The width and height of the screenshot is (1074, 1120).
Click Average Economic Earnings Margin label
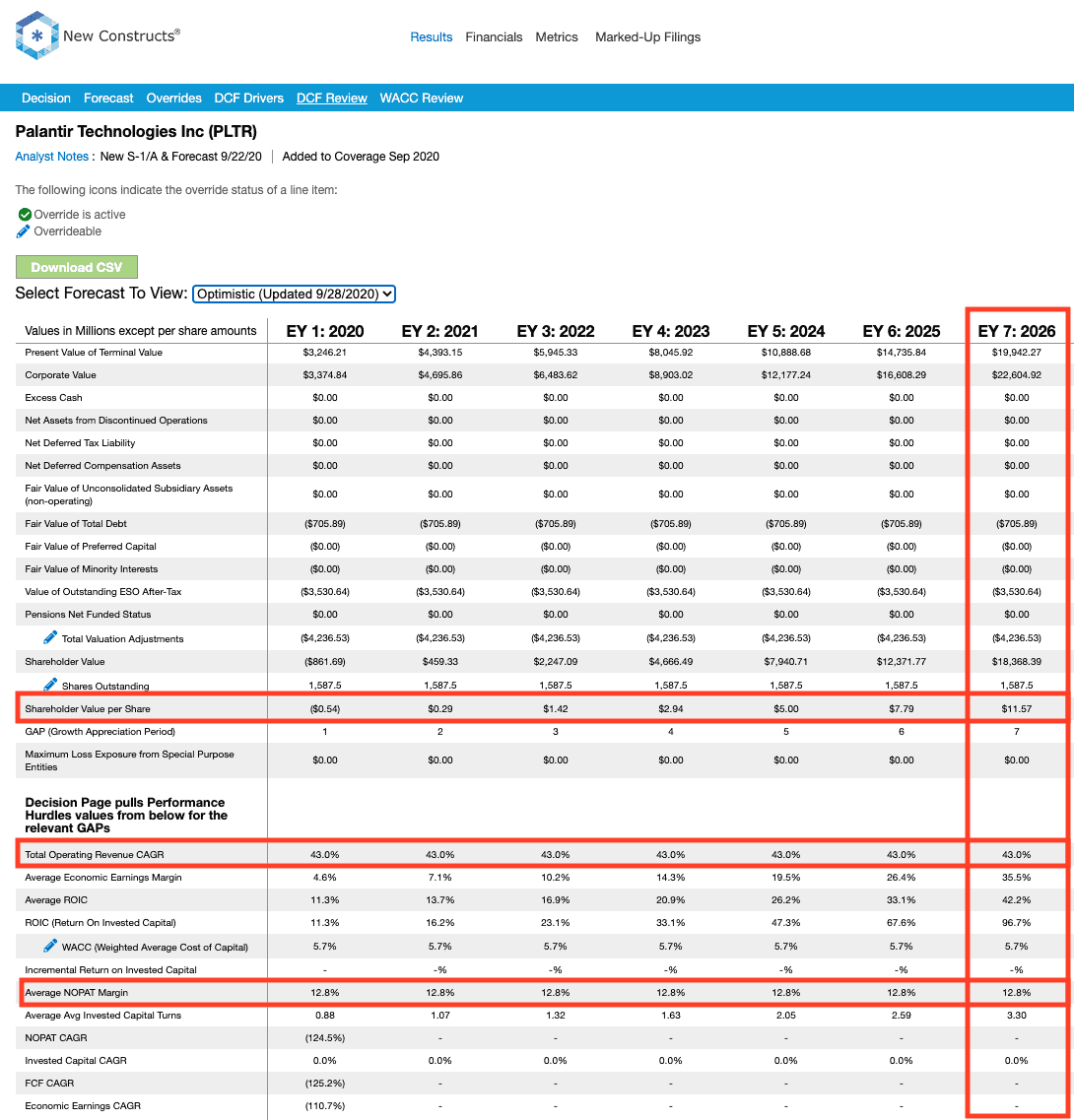point(102,877)
